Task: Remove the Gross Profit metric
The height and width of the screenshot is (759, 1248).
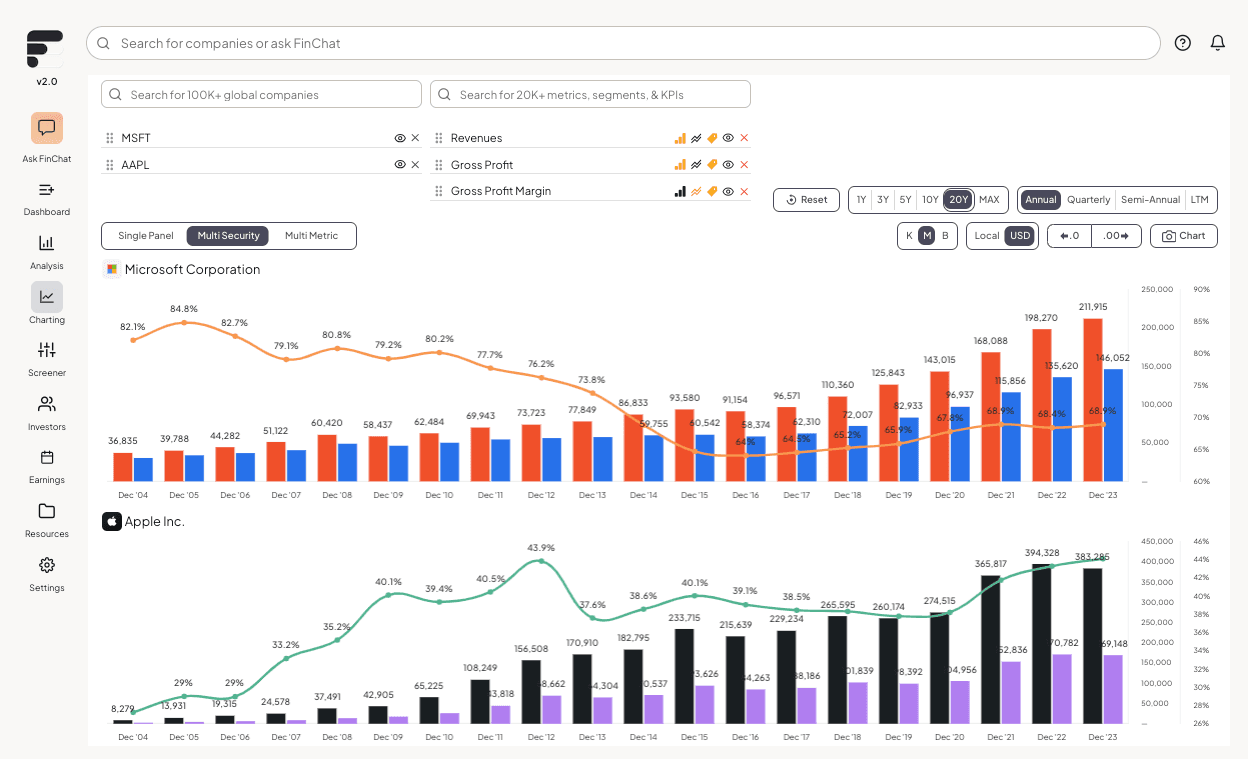Action: (x=744, y=165)
